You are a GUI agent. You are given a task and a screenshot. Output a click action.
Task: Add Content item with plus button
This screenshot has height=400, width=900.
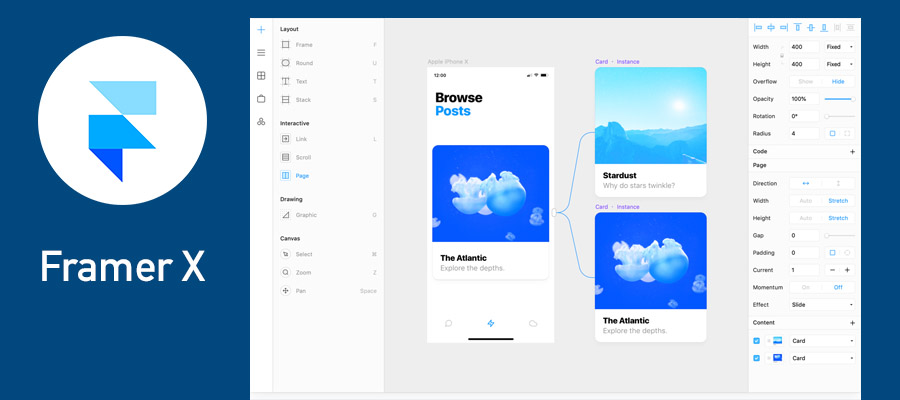point(852,323)
